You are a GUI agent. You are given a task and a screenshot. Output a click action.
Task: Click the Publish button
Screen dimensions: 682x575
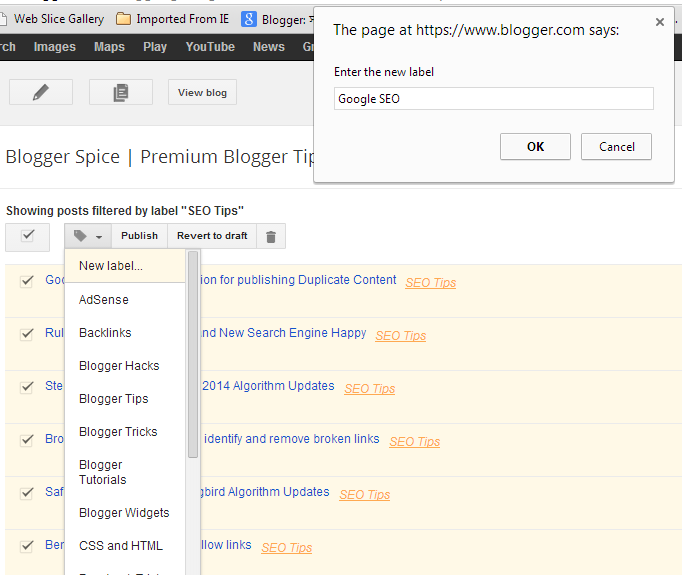(x=140, y=236)
